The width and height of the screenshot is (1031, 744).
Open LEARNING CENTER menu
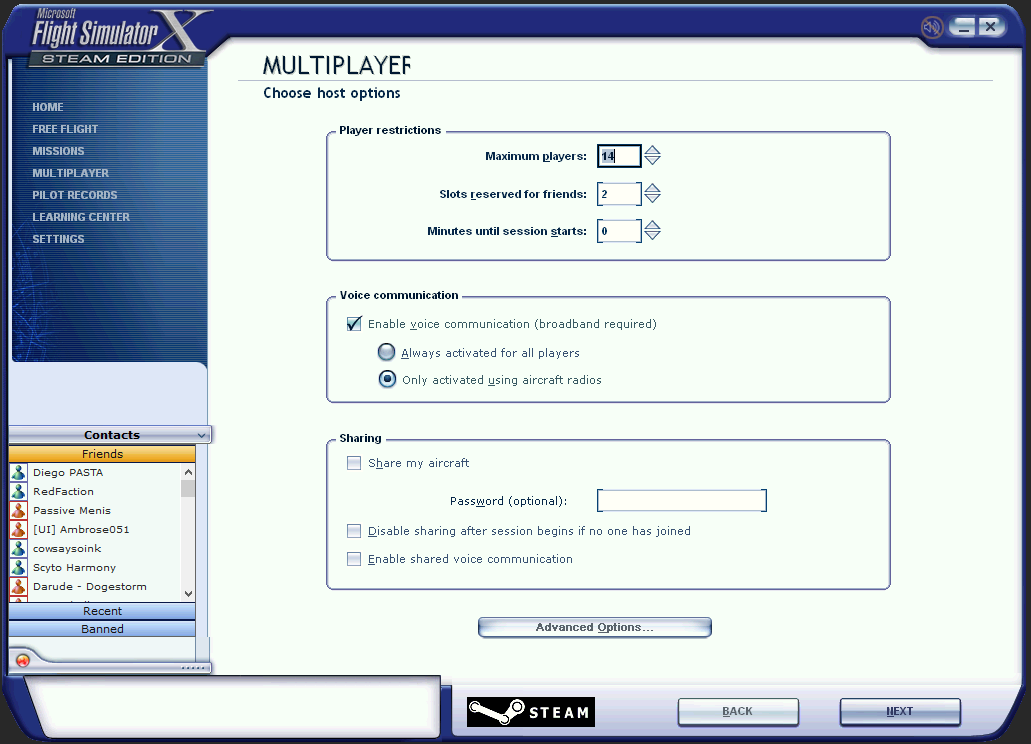point(81,217)
